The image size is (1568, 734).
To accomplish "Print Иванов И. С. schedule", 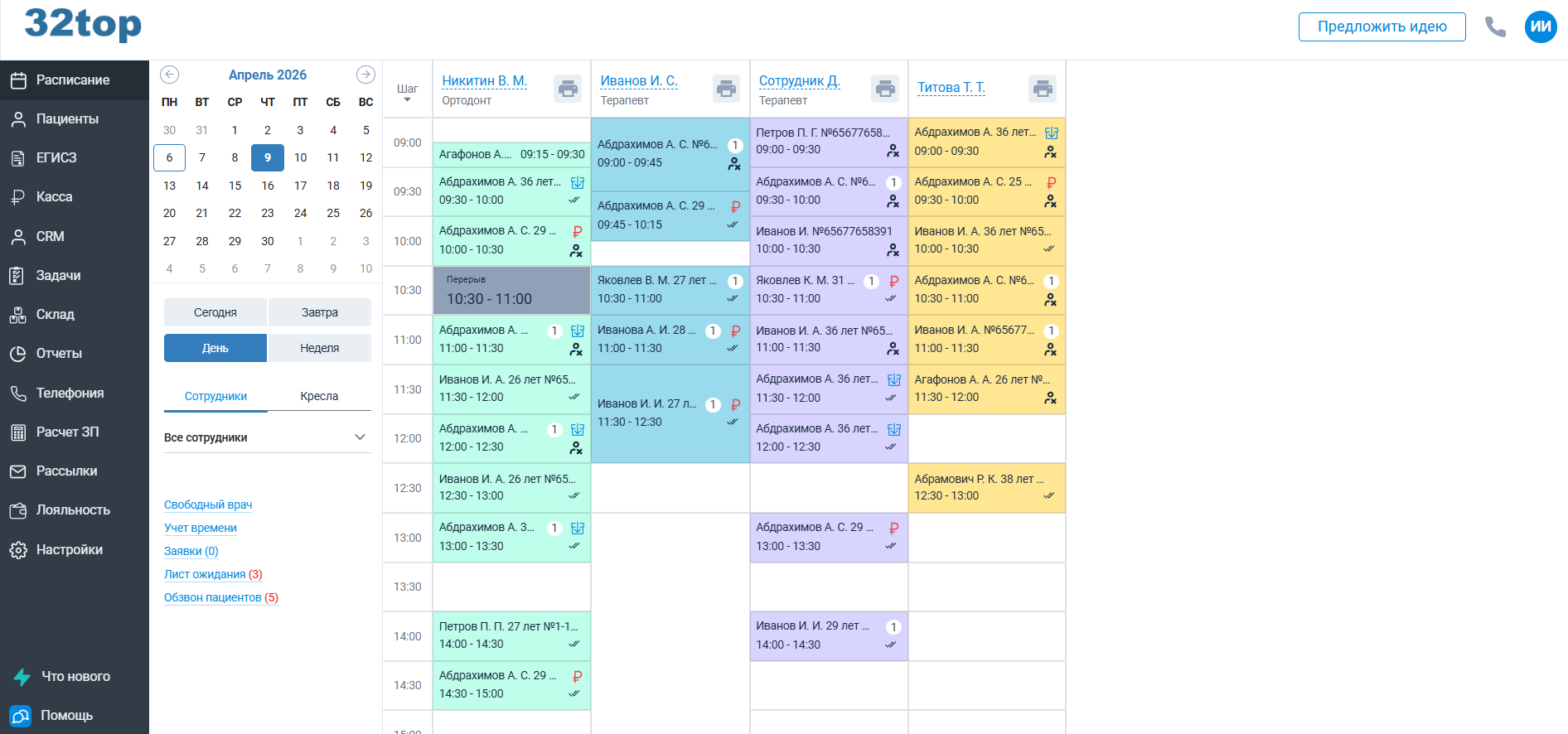I will [727, 88].
